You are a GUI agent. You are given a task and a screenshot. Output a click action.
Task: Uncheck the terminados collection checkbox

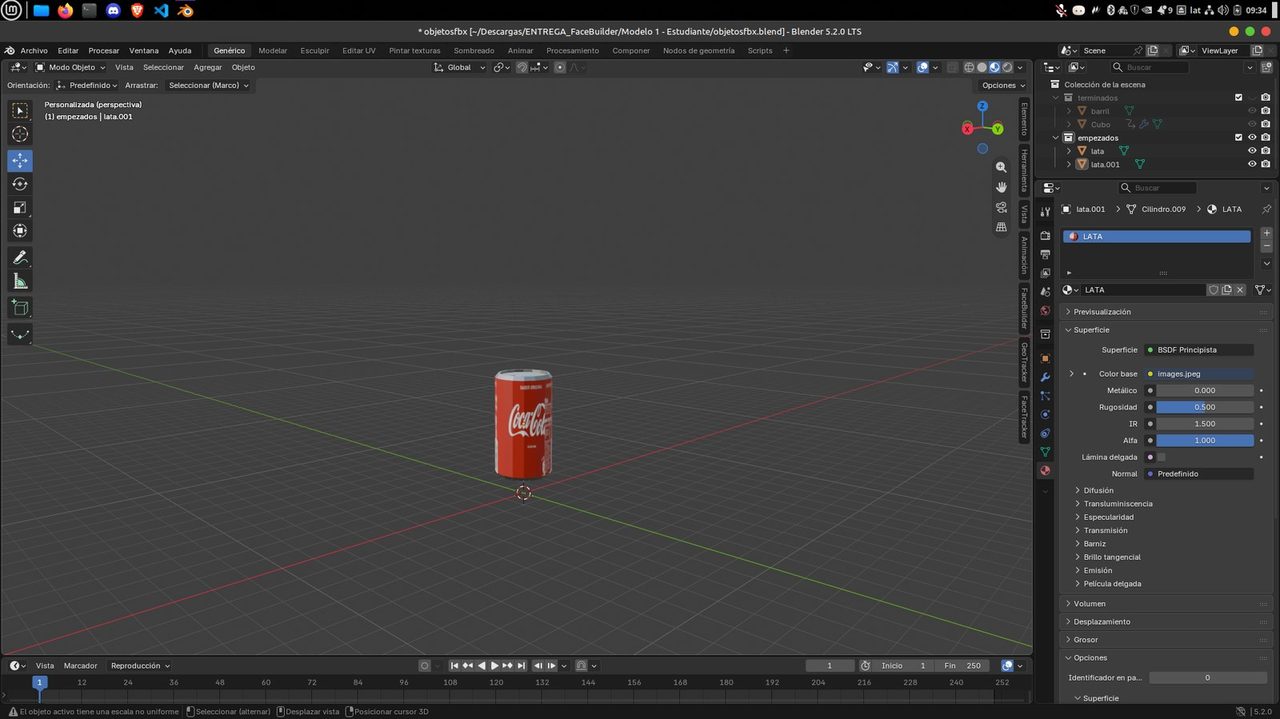[1239, 98]
